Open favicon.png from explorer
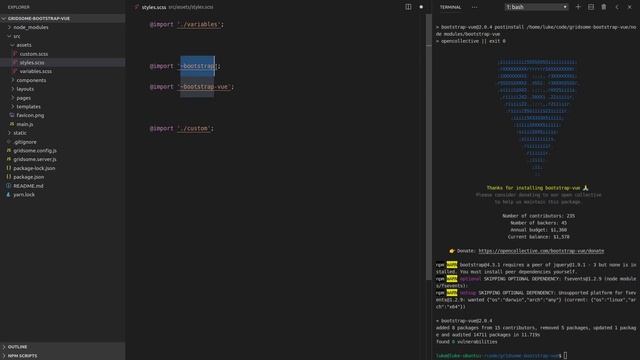 [x=30, y=116]
